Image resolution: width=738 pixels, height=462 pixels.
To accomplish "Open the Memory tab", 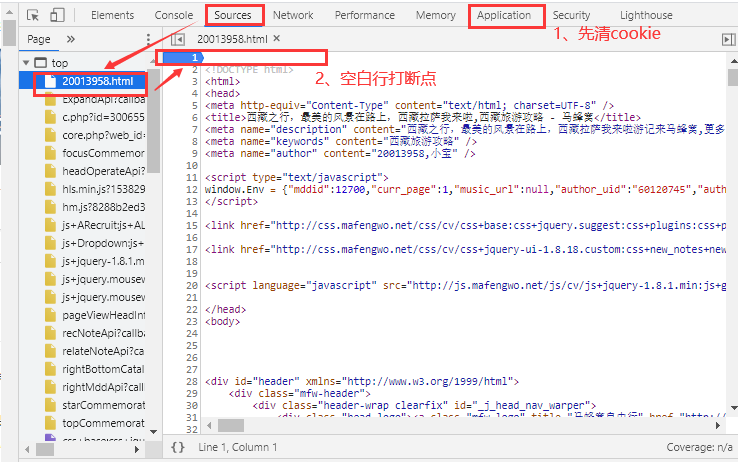I will point(435,16).
